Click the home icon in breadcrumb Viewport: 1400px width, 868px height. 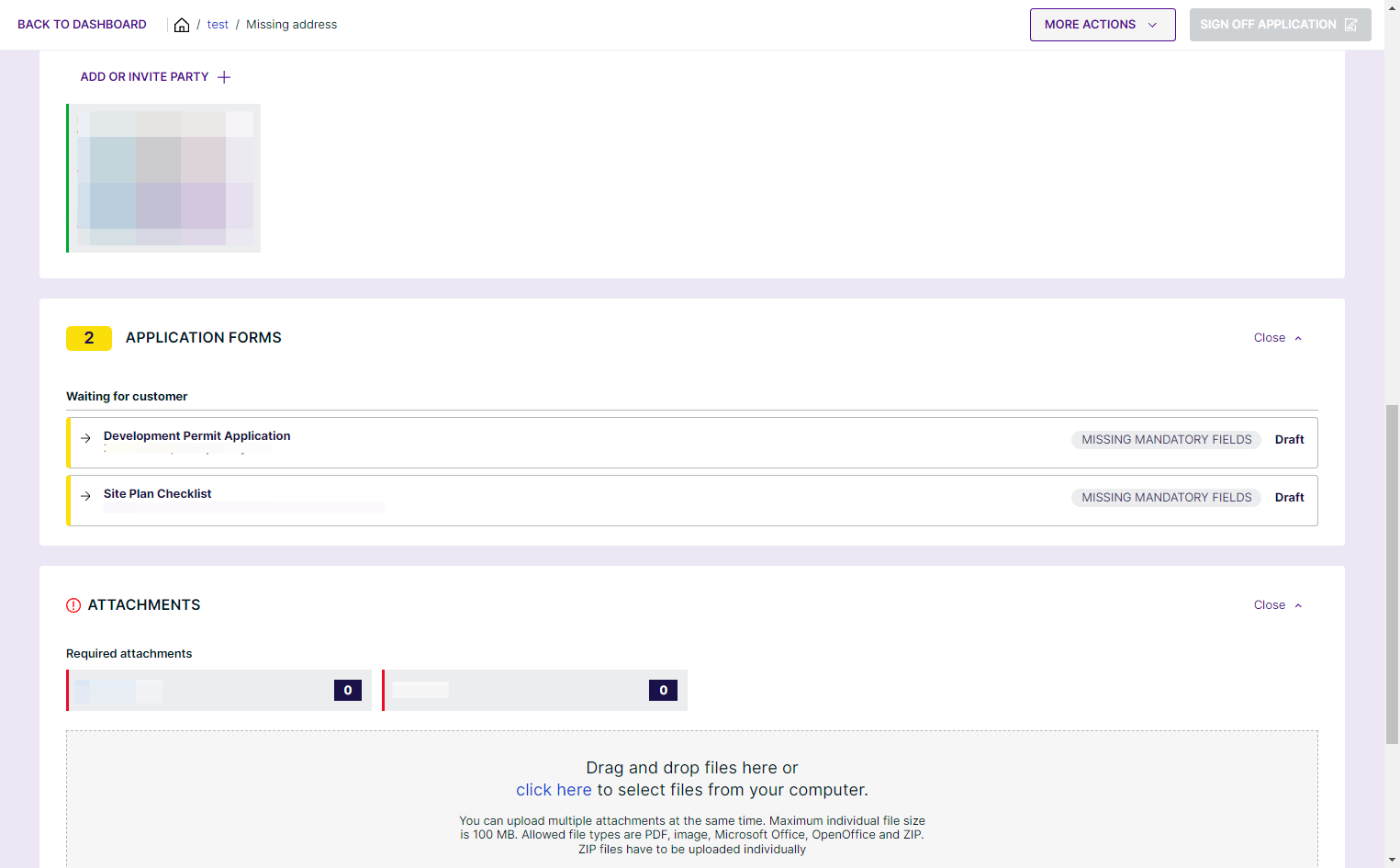[182, 25]
